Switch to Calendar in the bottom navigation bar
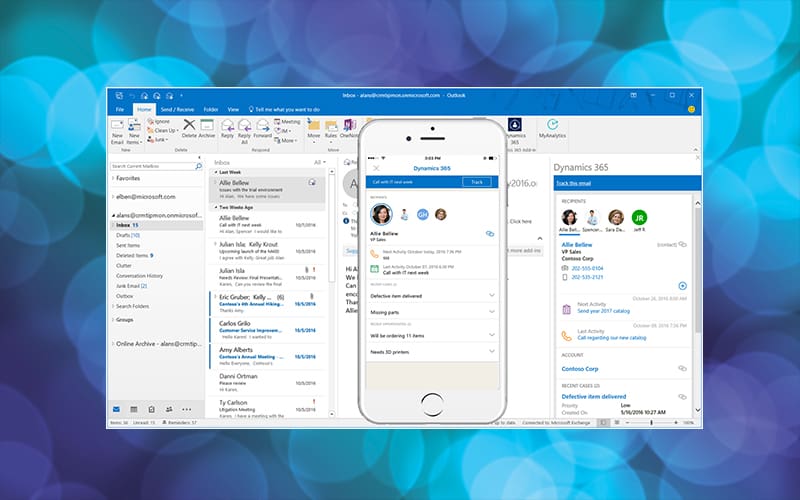This screenshot has width=800, height=500. (134, 409)
